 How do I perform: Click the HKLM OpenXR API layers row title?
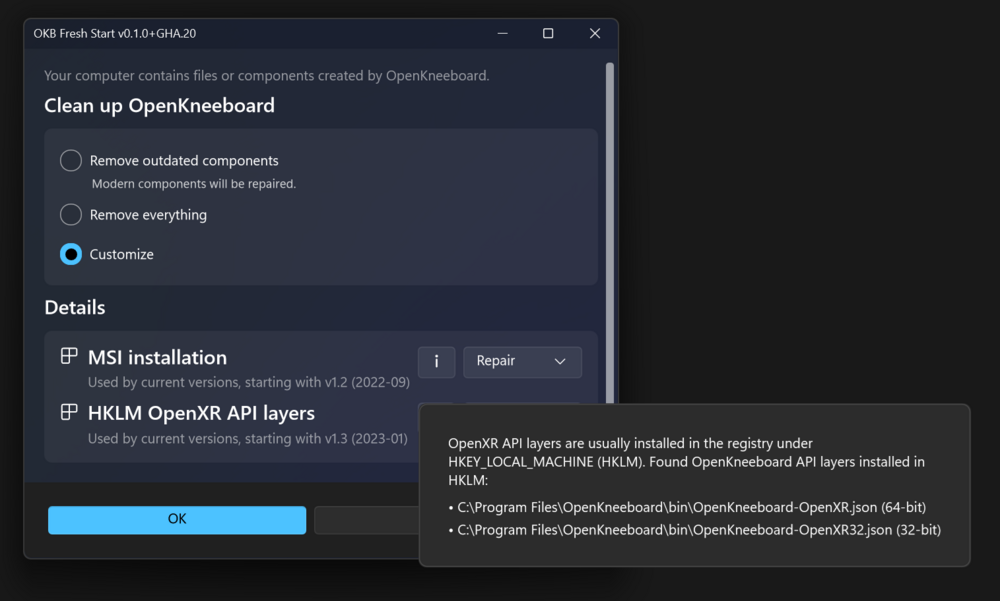pos(201,413)
